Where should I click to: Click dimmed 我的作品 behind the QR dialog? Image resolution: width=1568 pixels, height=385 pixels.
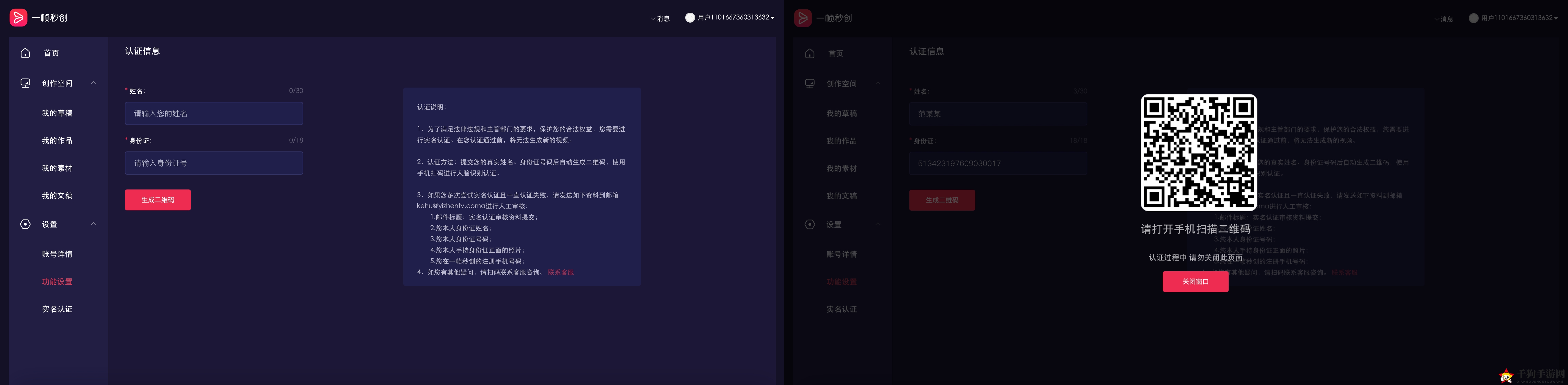click(x=841, y=141)
